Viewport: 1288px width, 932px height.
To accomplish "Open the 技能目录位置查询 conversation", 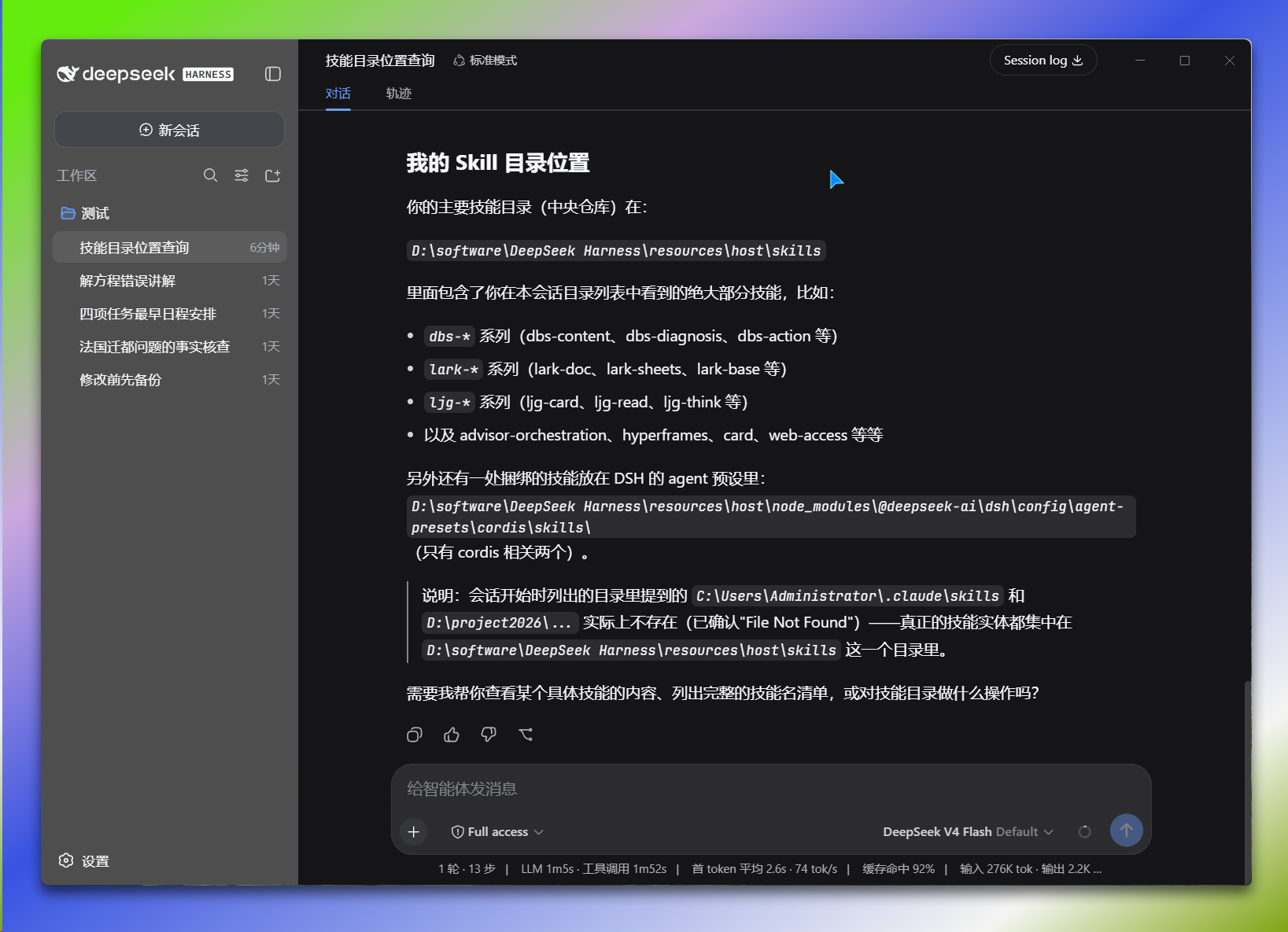I will coord(170,248).
